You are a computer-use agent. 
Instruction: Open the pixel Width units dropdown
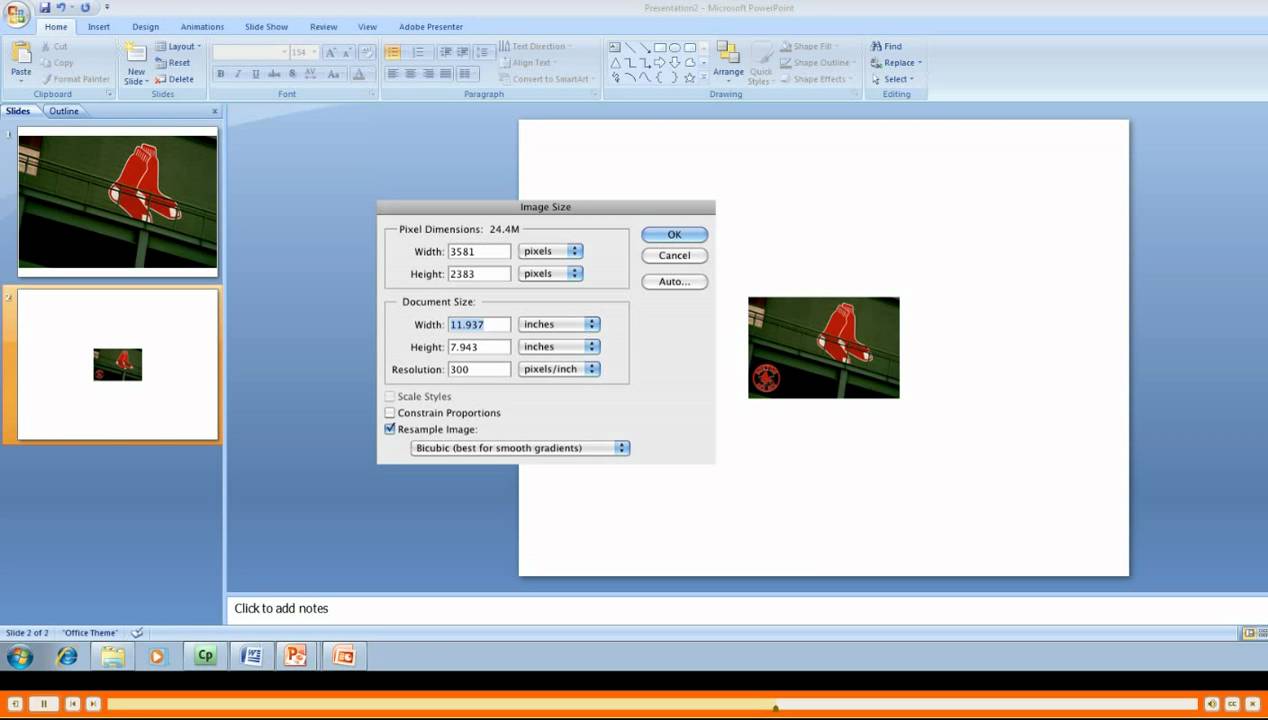click(x=551, y=251)
